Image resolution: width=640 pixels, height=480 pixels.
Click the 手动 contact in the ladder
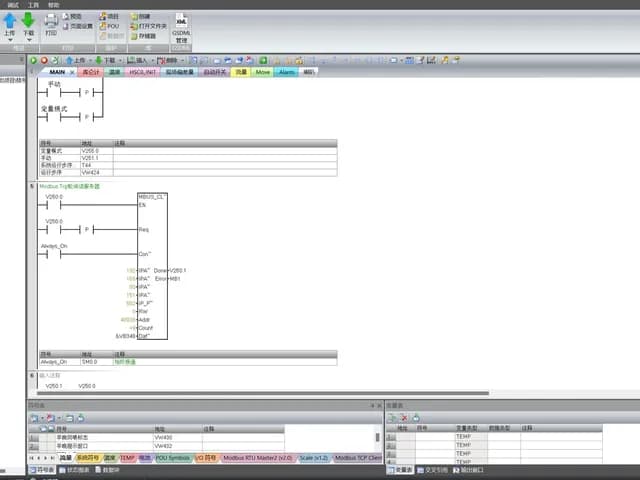[54, 93]
